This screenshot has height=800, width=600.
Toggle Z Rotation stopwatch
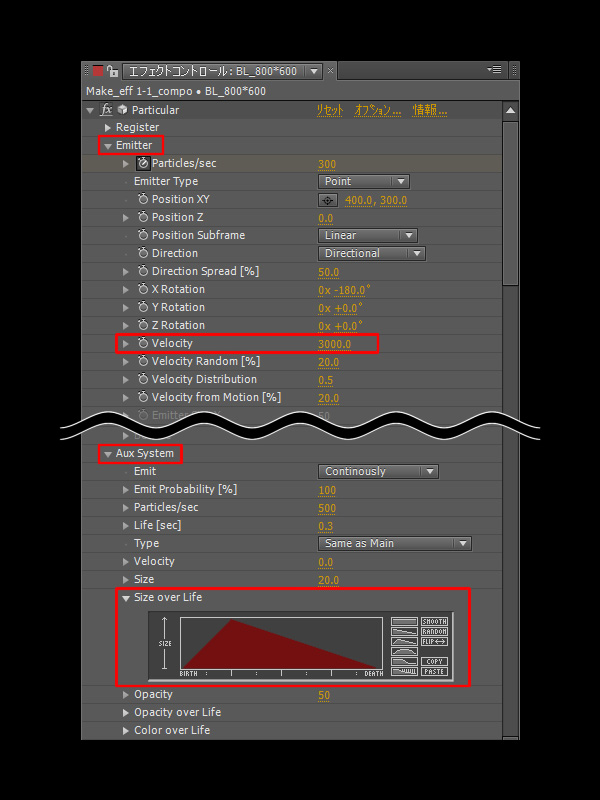click(x=143, y=325)
